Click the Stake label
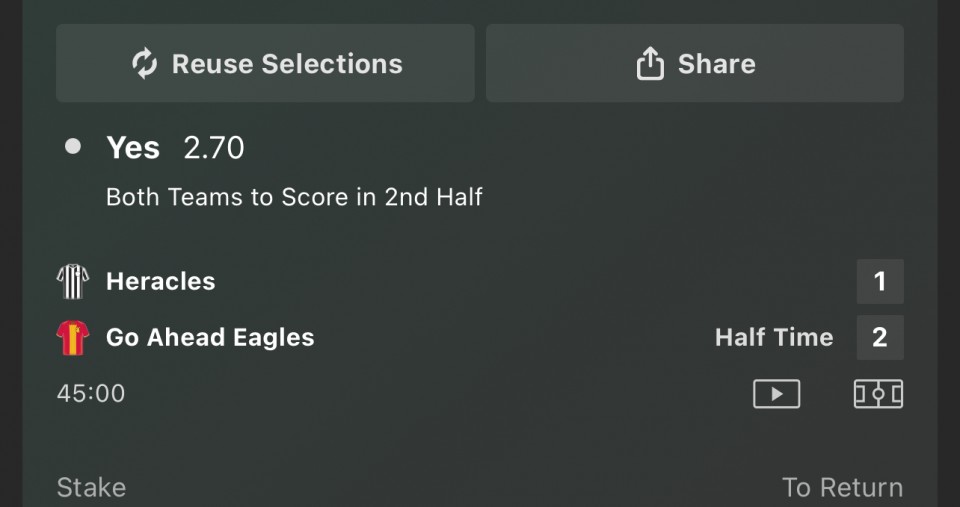The image size is (960, 507). pyautogui.click(x=91, y=488)
